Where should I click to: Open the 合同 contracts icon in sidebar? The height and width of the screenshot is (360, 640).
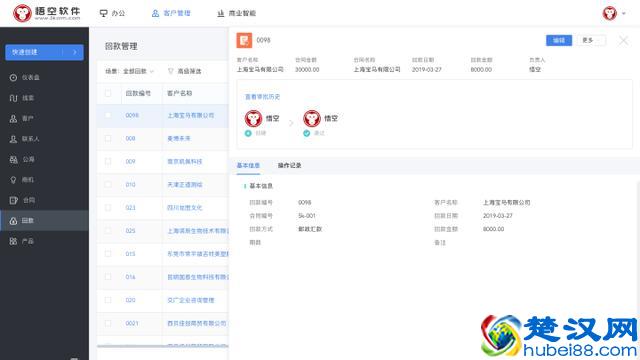coord(13,200)
